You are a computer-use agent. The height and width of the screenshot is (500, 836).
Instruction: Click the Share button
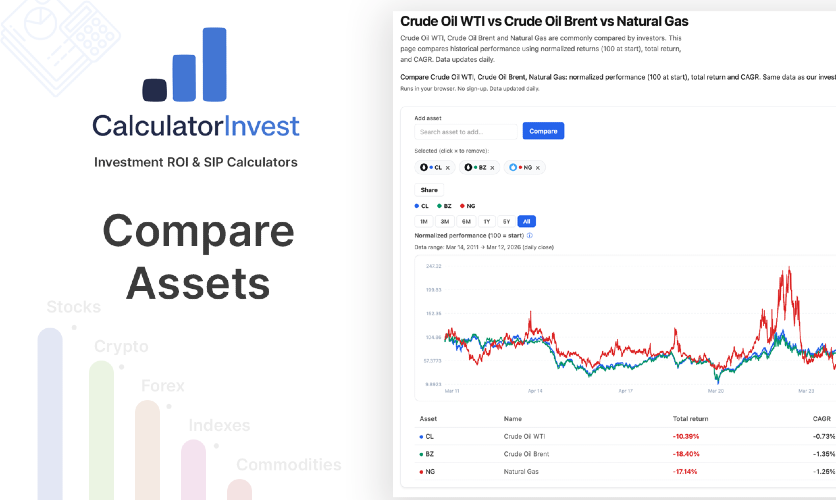click(x=429, y=189)
